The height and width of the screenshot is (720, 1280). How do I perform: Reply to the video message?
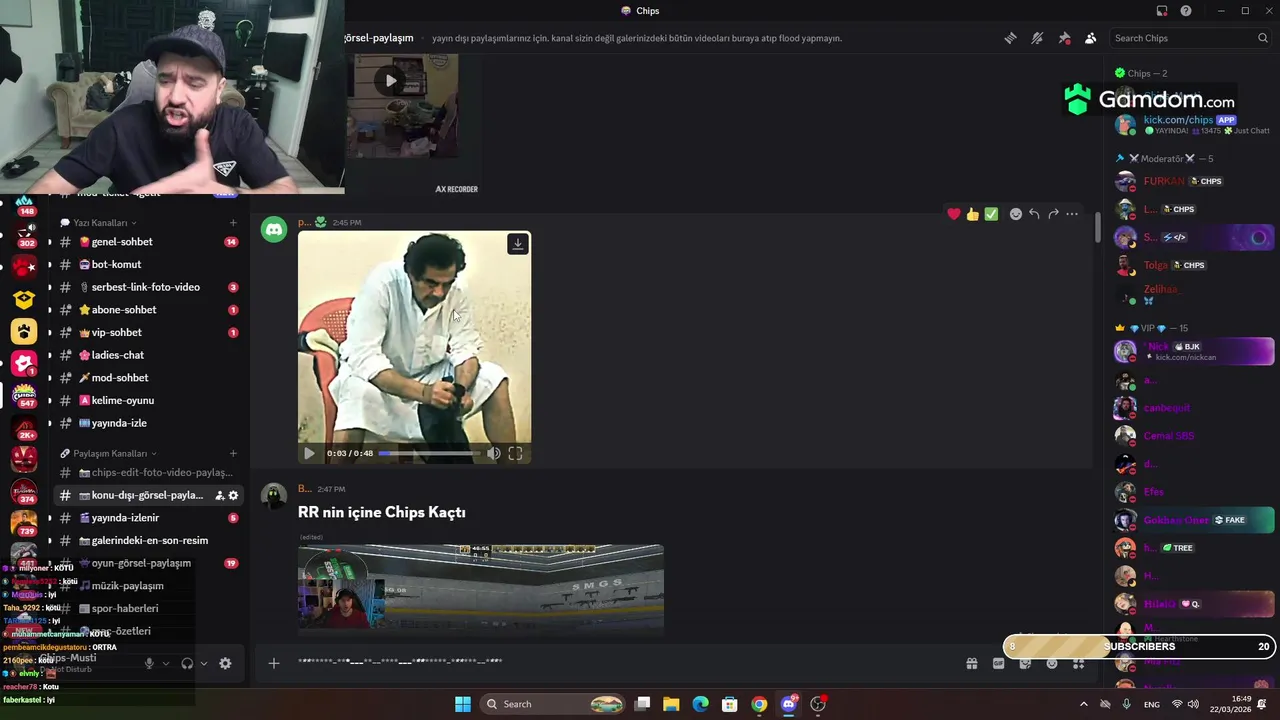tap(1034, 214)
